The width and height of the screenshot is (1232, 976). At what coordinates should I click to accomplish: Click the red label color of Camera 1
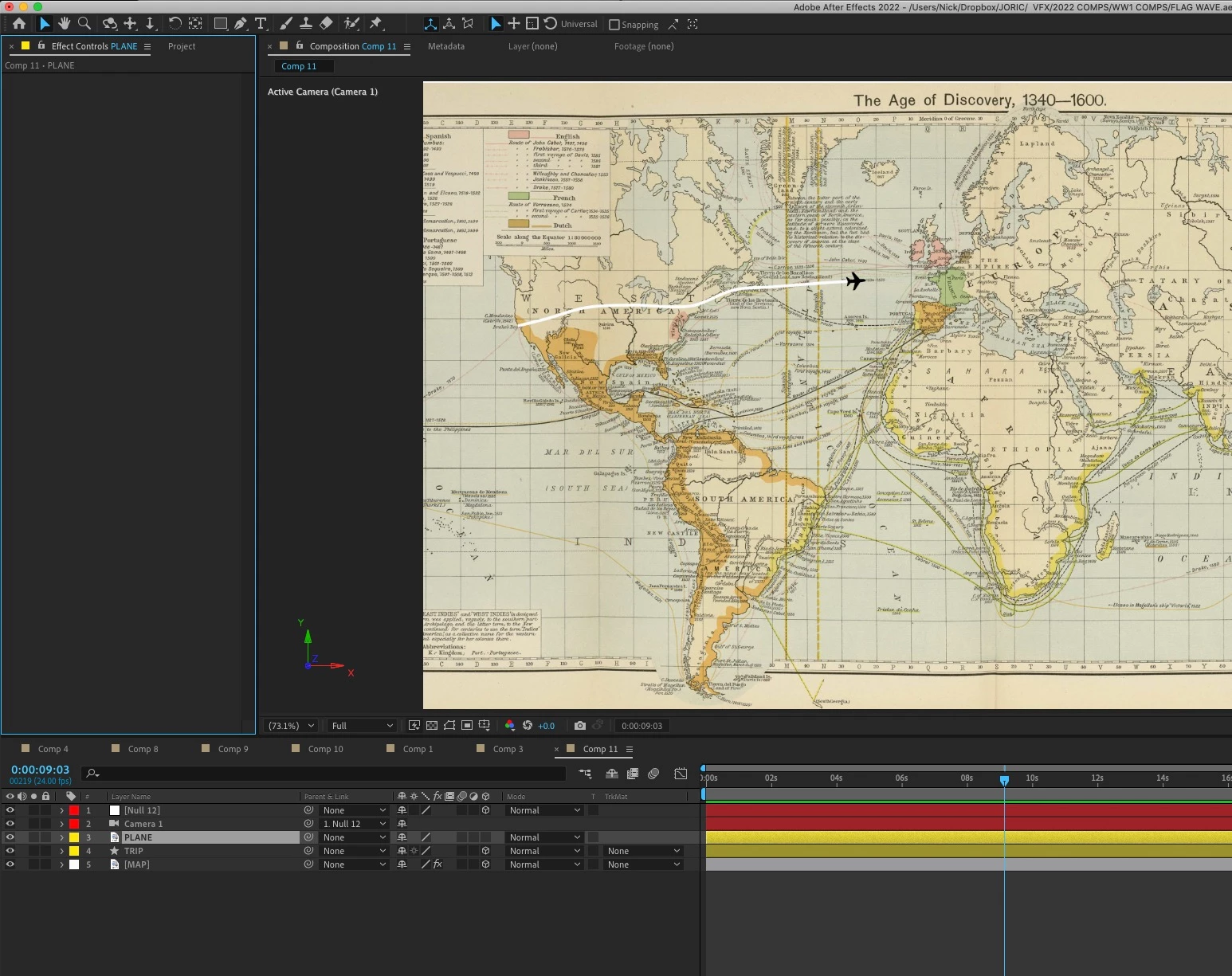74,824
